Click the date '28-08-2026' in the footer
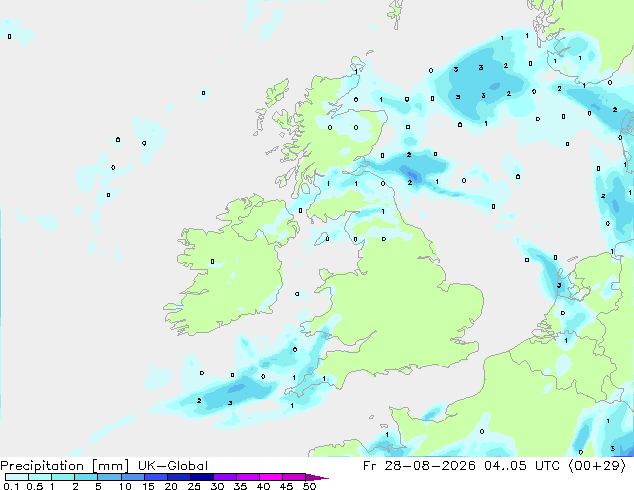Screen dimensions: 634x490 (430, 466)
